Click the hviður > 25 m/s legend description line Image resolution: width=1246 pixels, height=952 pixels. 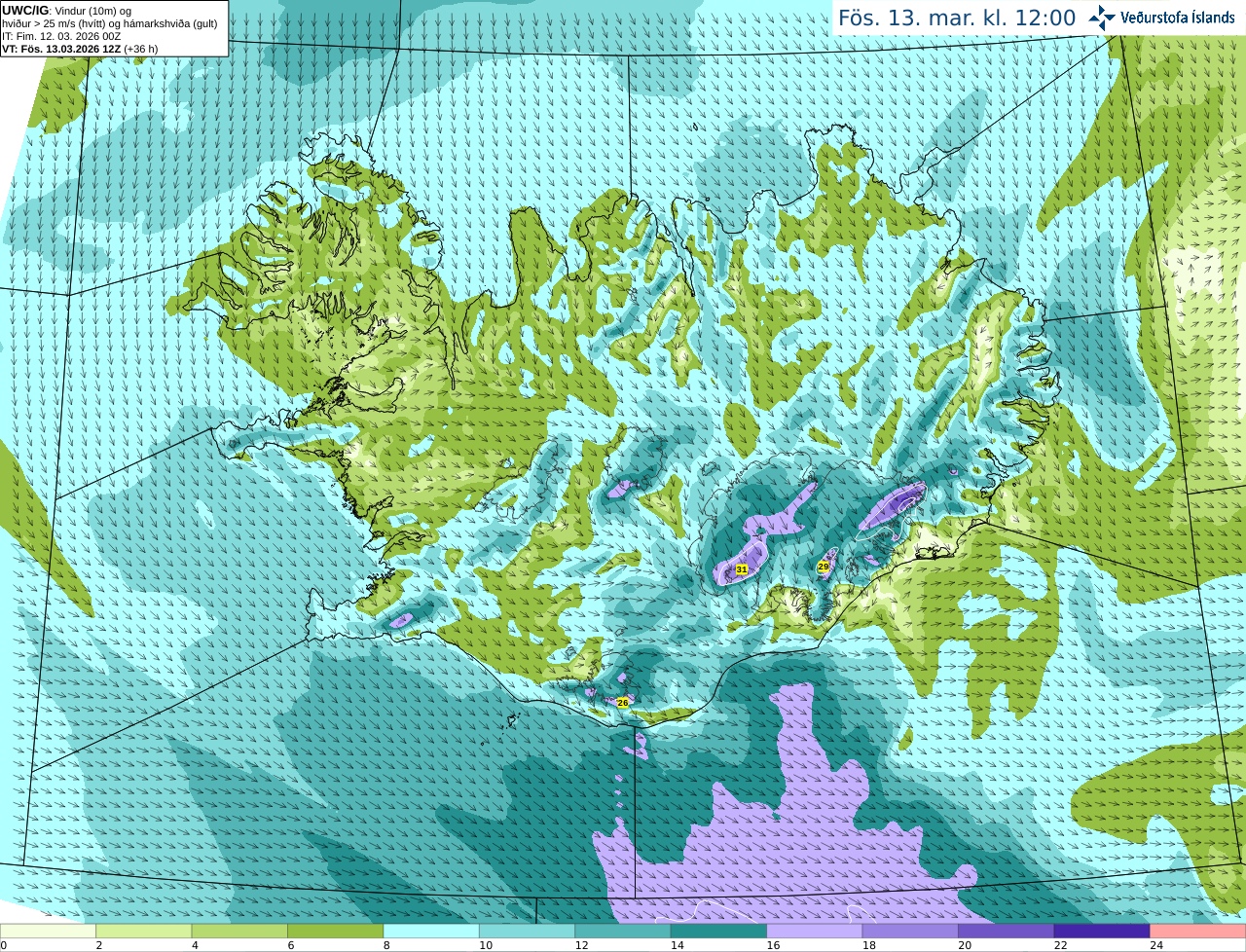pos(109,23)
